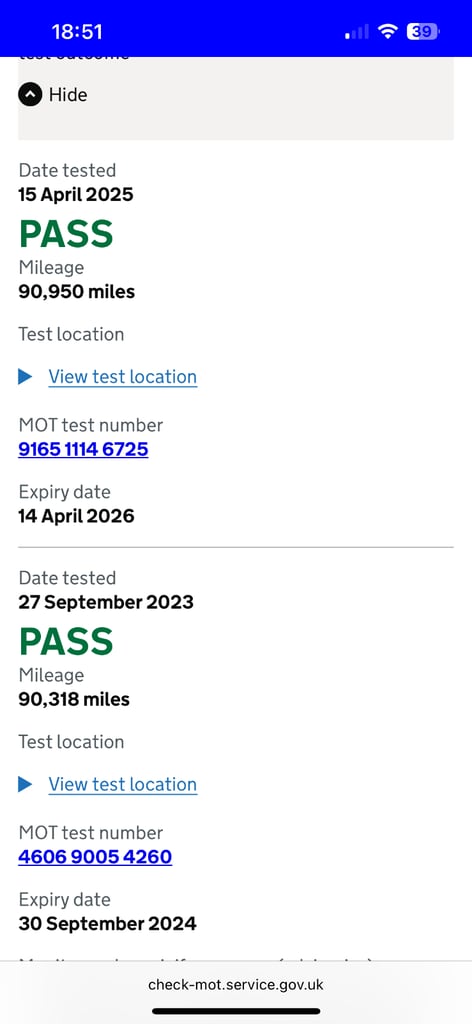Tap the home indicator bar at bottom
Viewport: 472px width, 1024px height.
[236, 1011]
